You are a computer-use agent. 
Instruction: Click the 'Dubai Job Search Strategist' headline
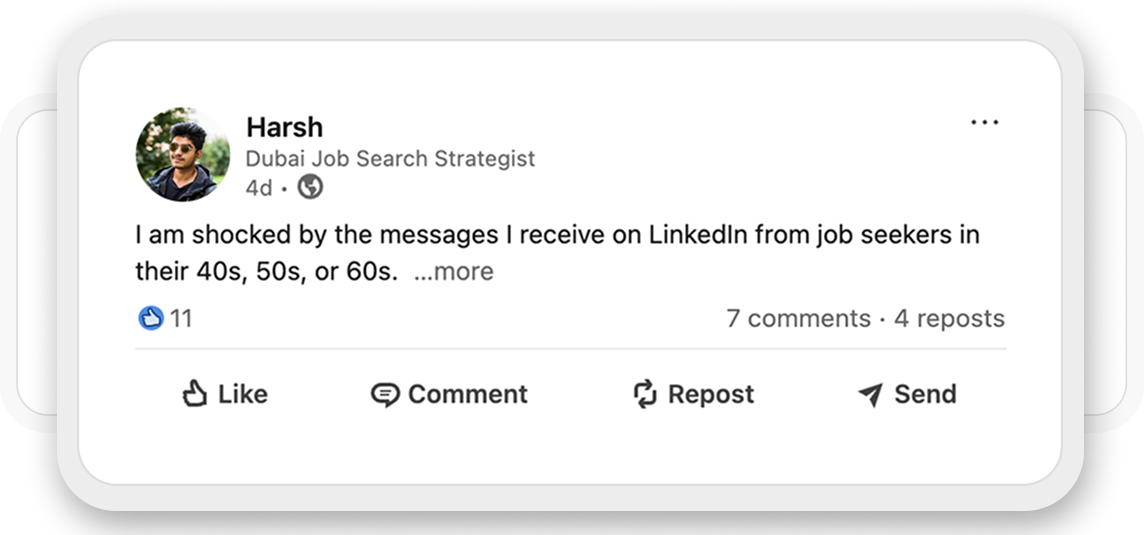(390, 159)
